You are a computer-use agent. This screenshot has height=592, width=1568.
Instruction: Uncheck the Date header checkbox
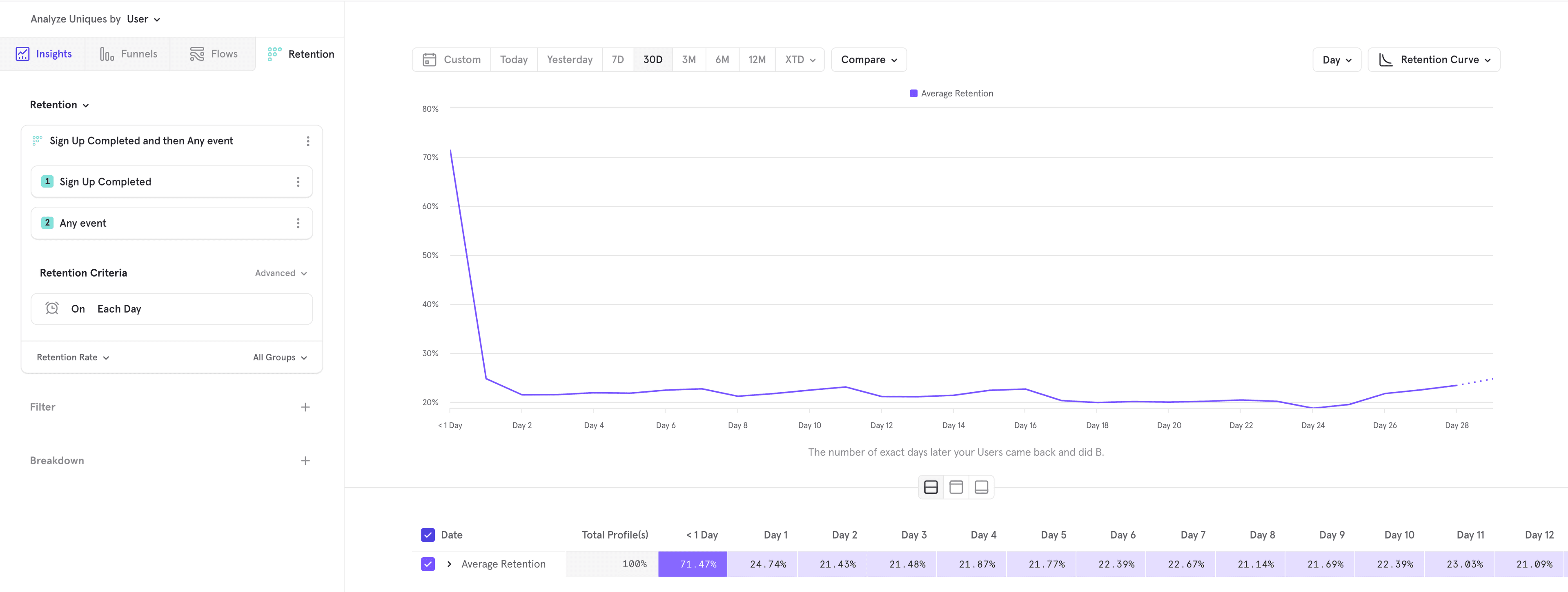pyautogui.click(x=428, y=534)
